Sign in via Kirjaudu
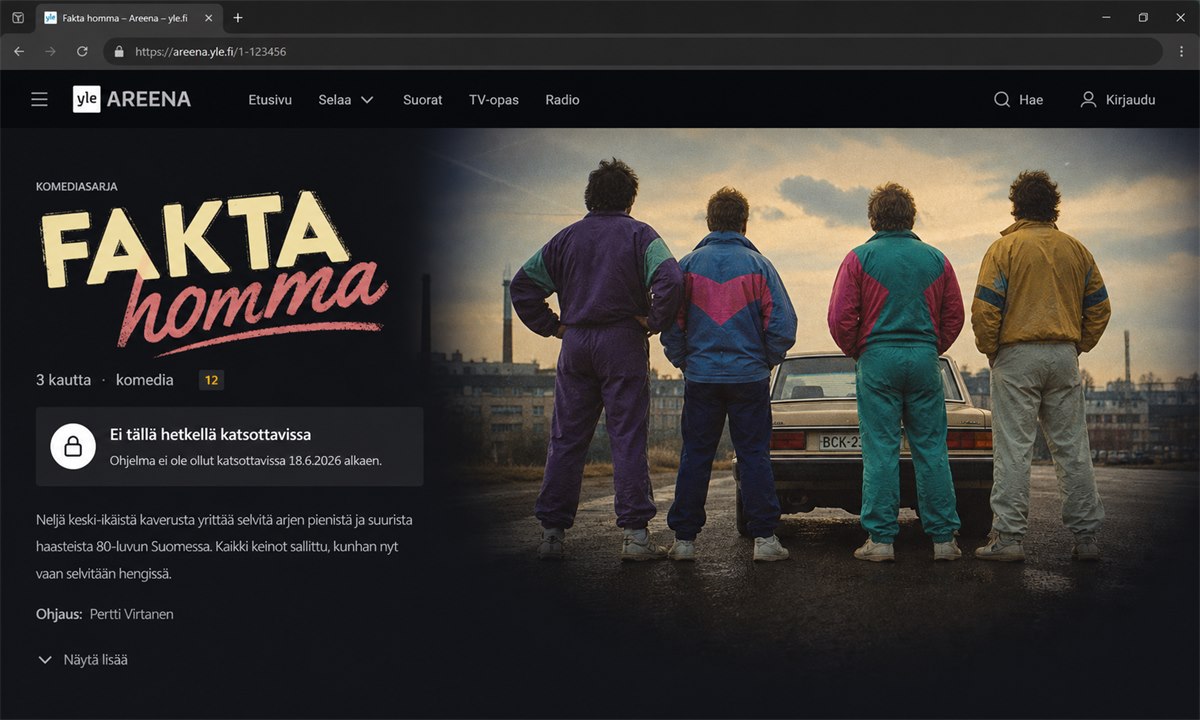 (1118, 100)
